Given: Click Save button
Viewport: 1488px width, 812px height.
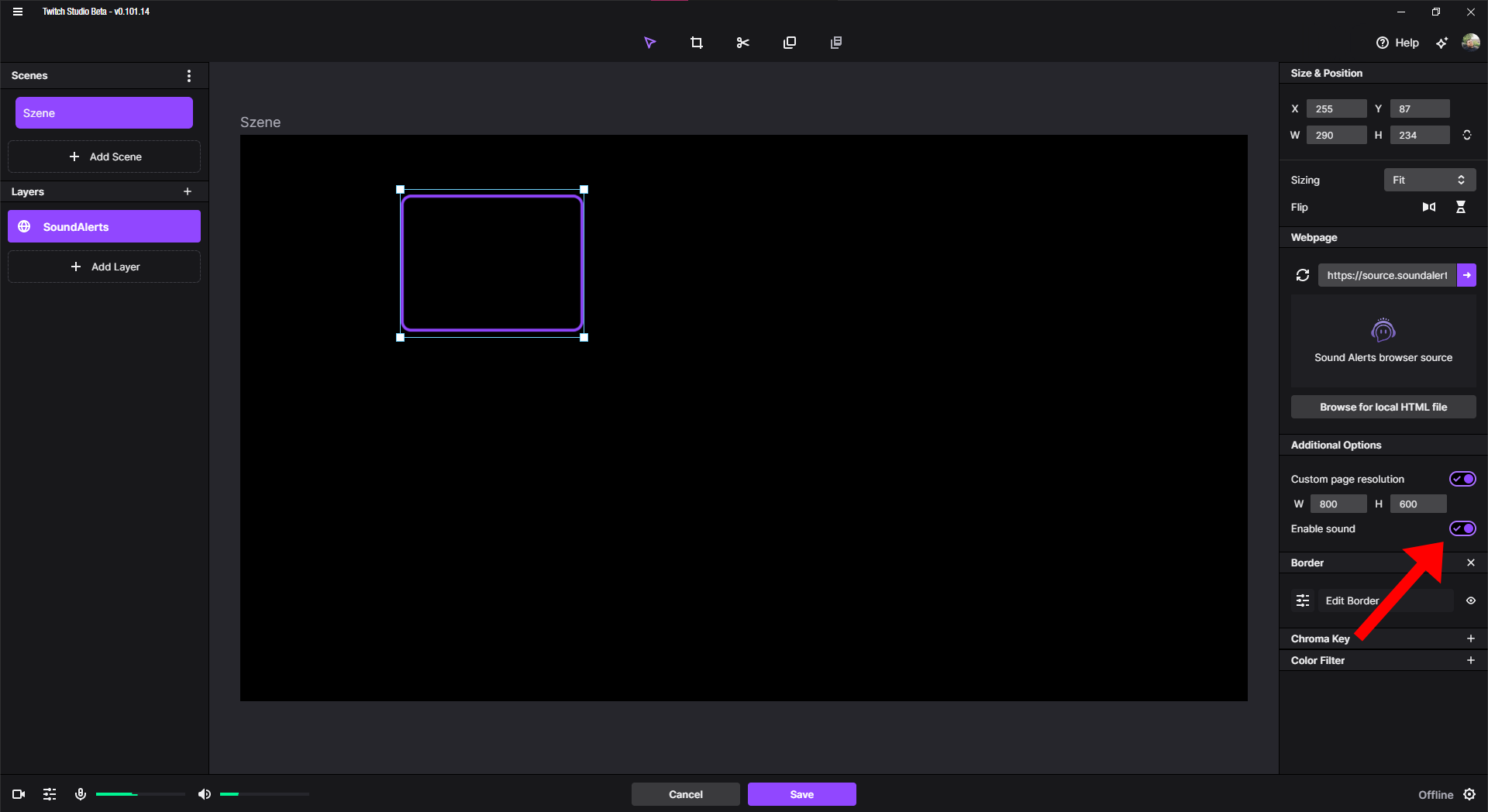Looking at the screenshot, I should [x=802, y=794].
